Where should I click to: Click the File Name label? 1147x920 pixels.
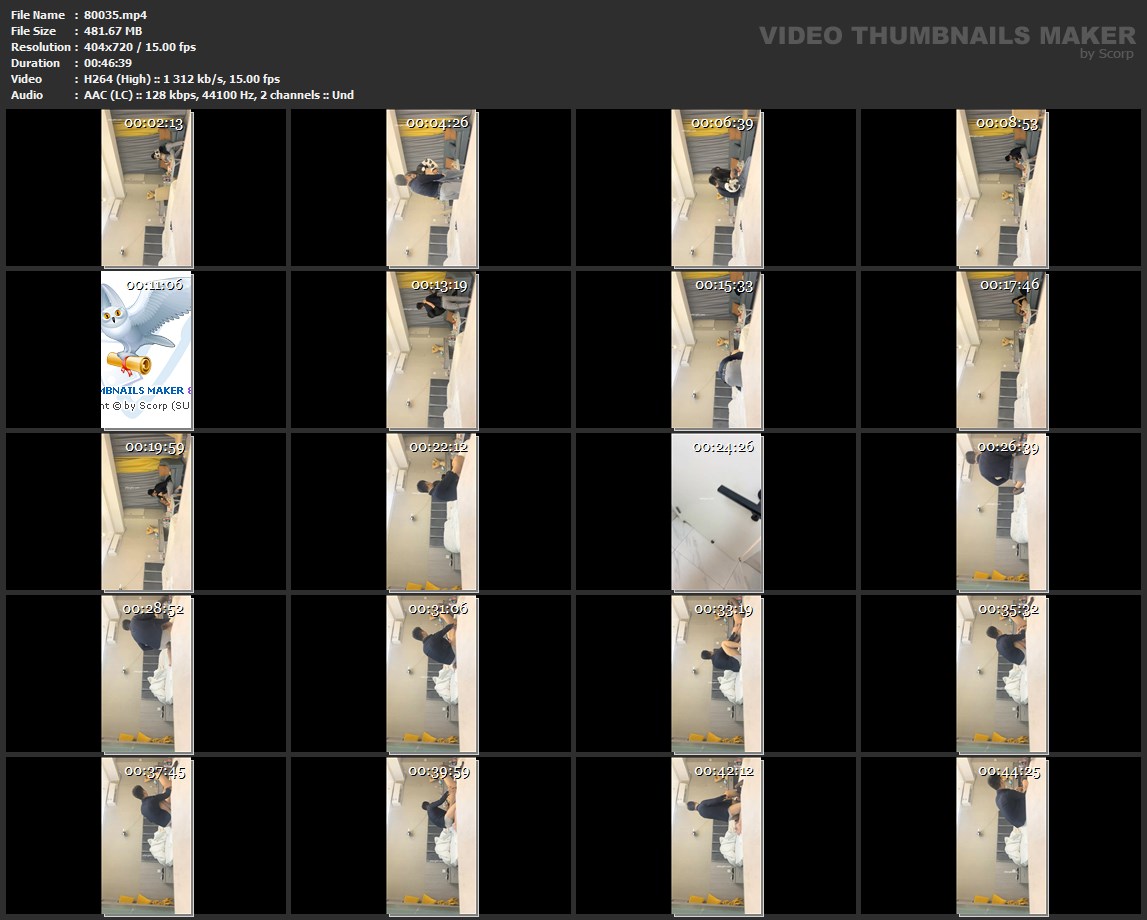(38, 15)
